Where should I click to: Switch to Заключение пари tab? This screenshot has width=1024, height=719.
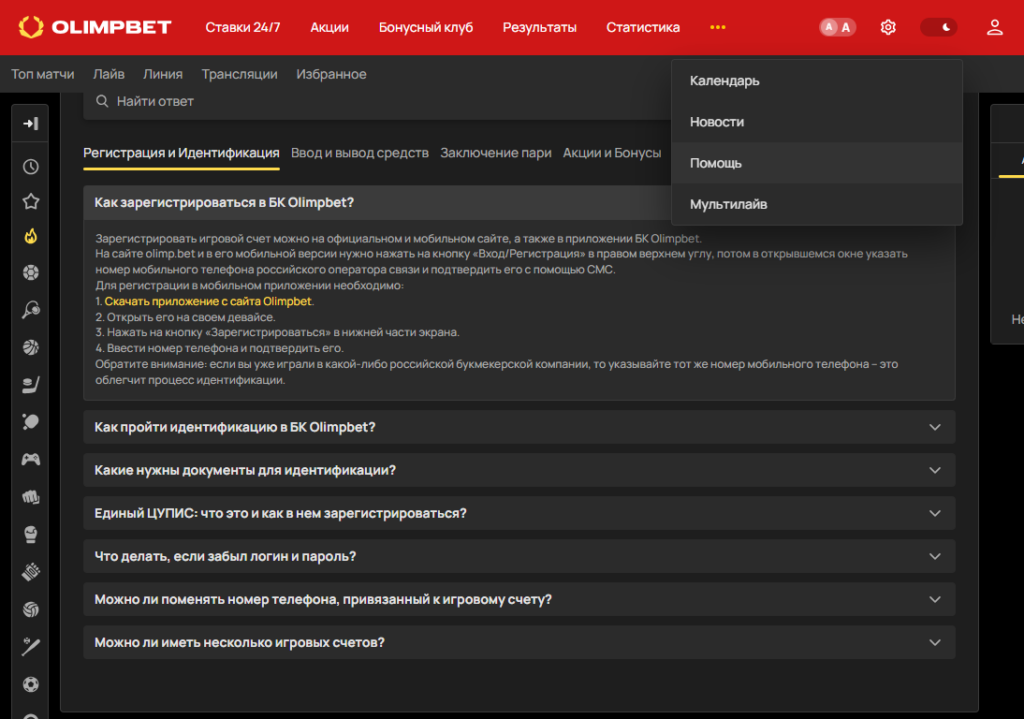(496, 153)
